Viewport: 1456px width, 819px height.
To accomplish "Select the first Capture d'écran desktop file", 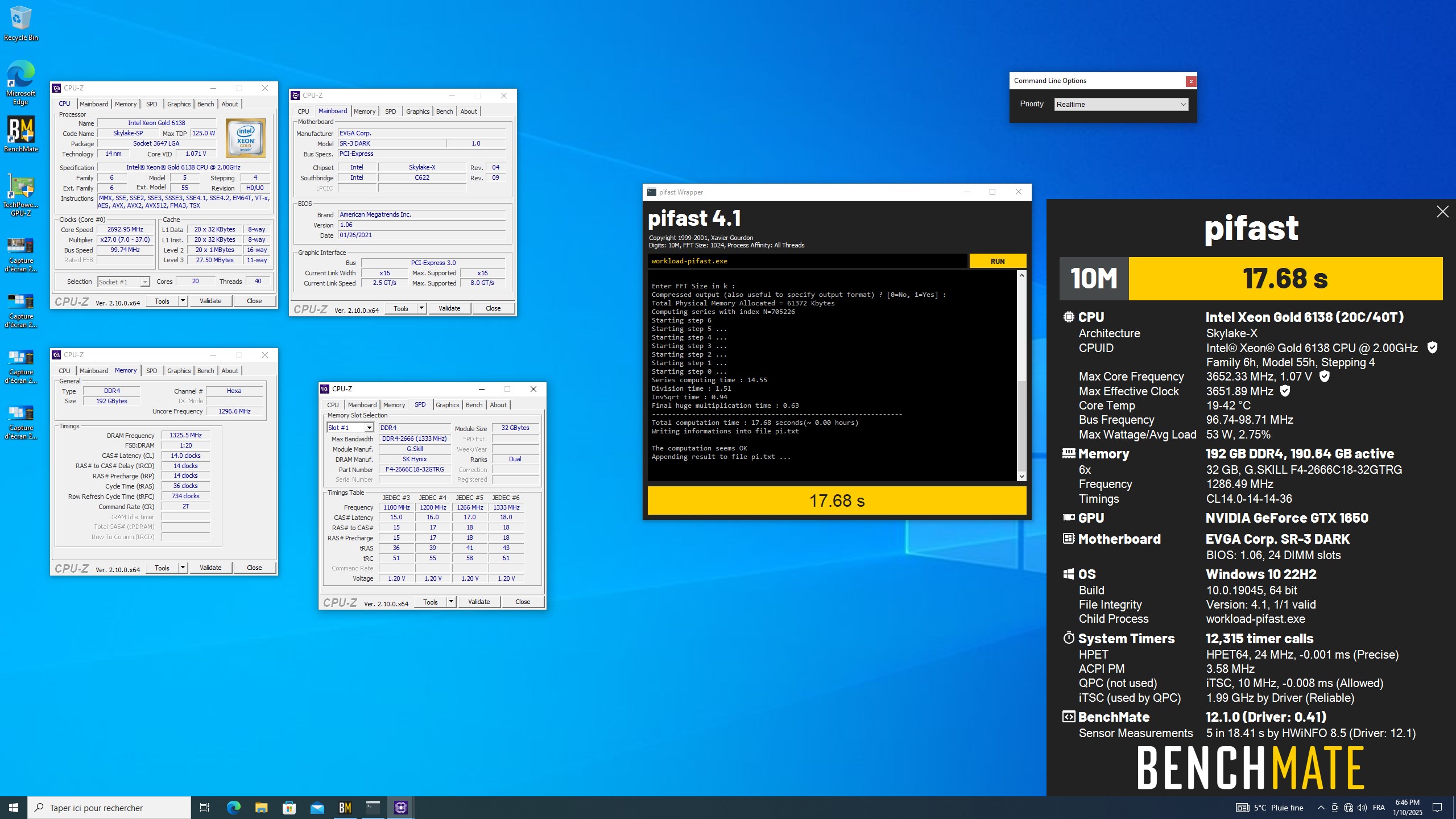I will pyautogui.click(x=20, y=254).
